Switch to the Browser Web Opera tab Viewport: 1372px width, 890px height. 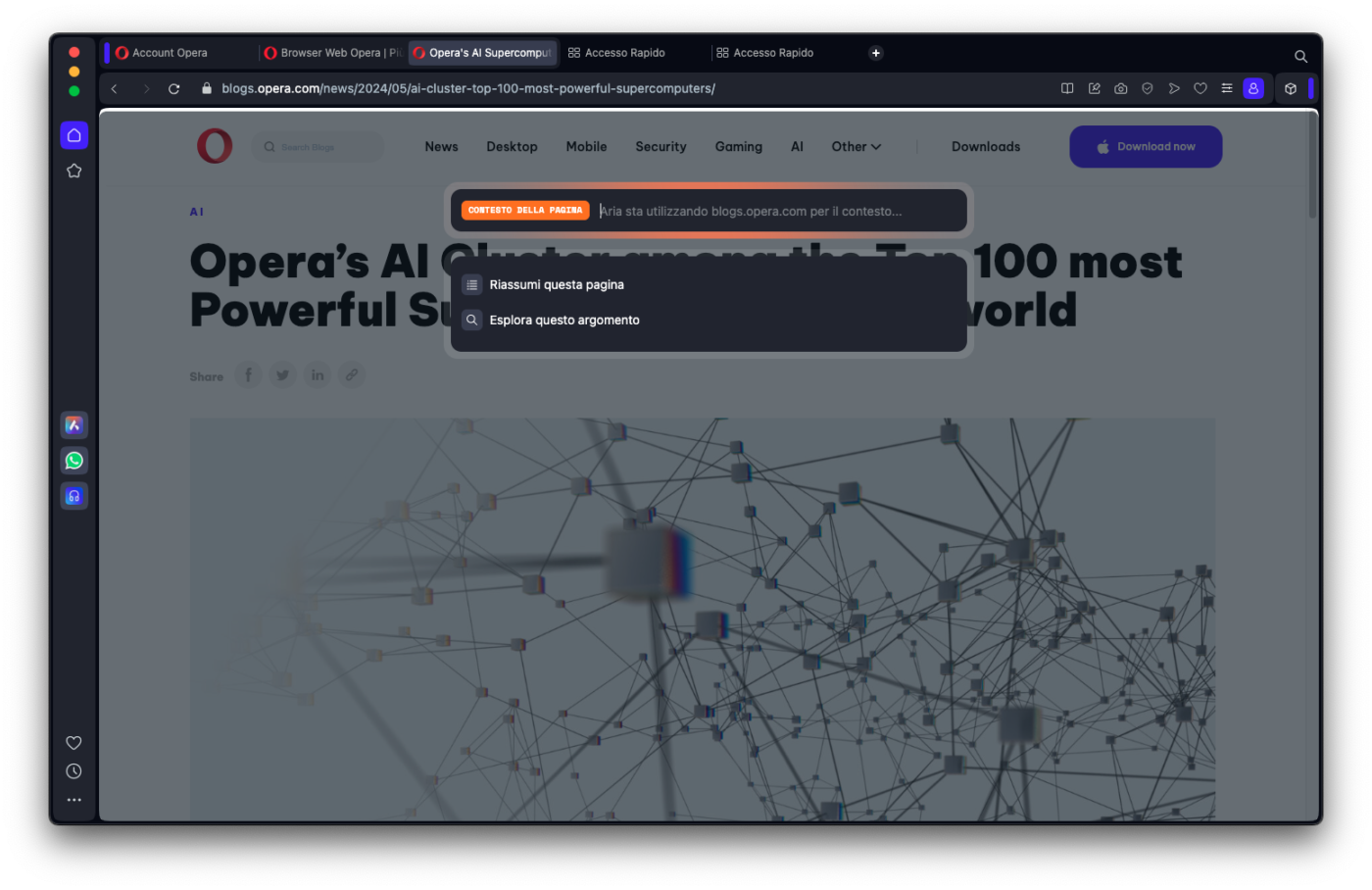333,53
